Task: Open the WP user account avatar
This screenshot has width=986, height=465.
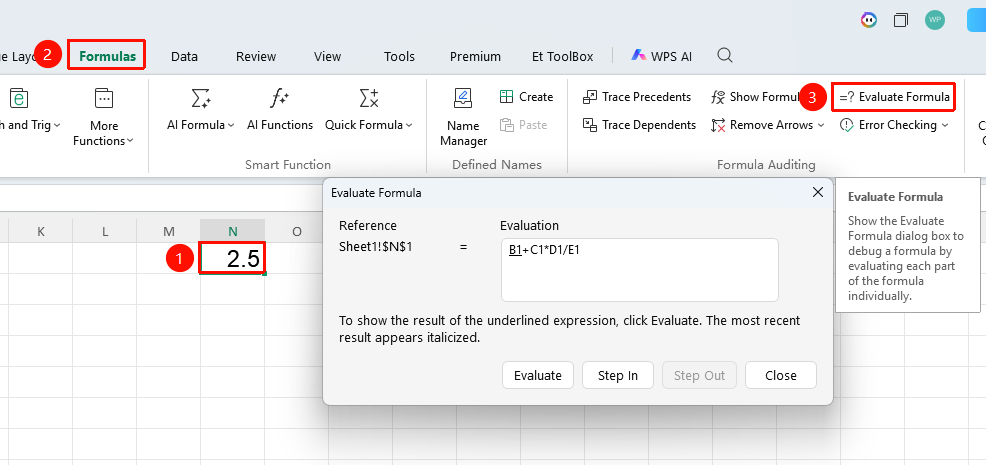Action: 935,20
